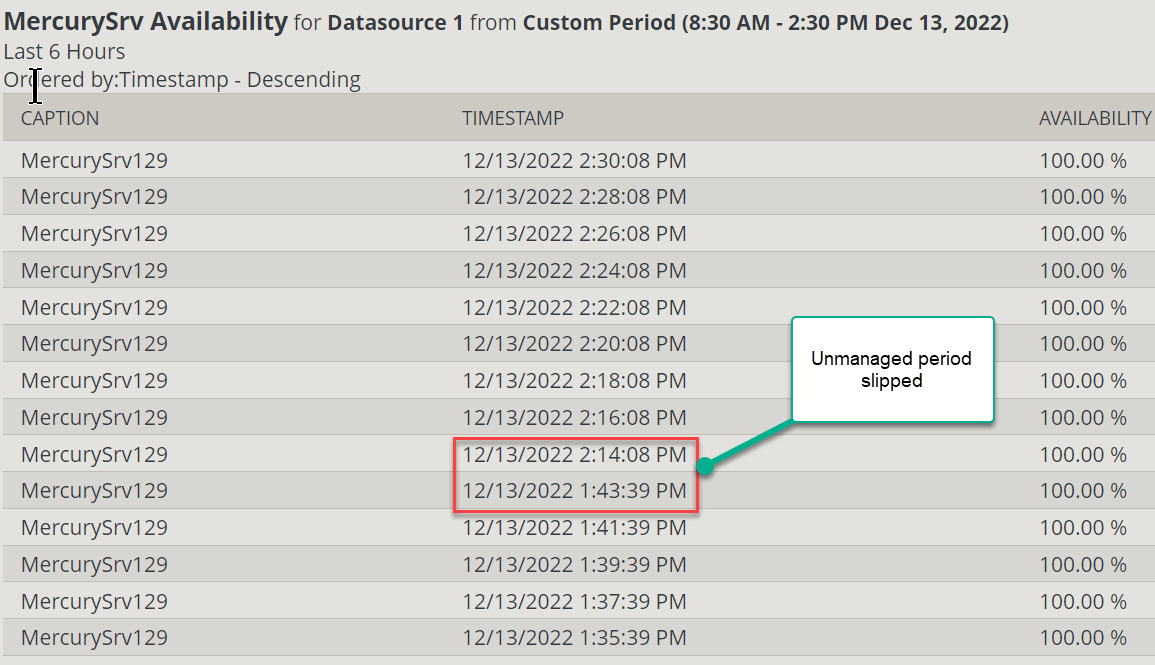Click the AVAILABILITY column header
The width and height of the screenshot is (1155, 665).
click(1095, 119)
